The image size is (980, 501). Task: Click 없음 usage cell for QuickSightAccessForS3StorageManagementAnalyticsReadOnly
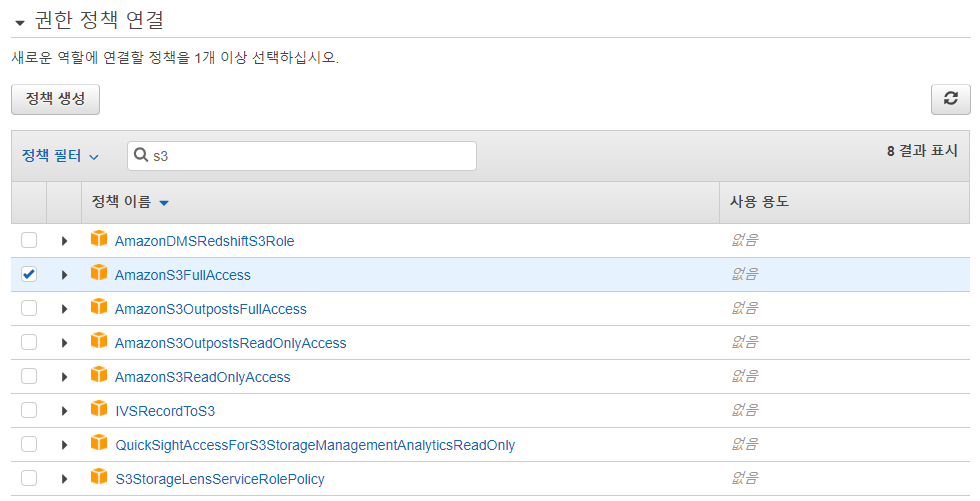744,444
